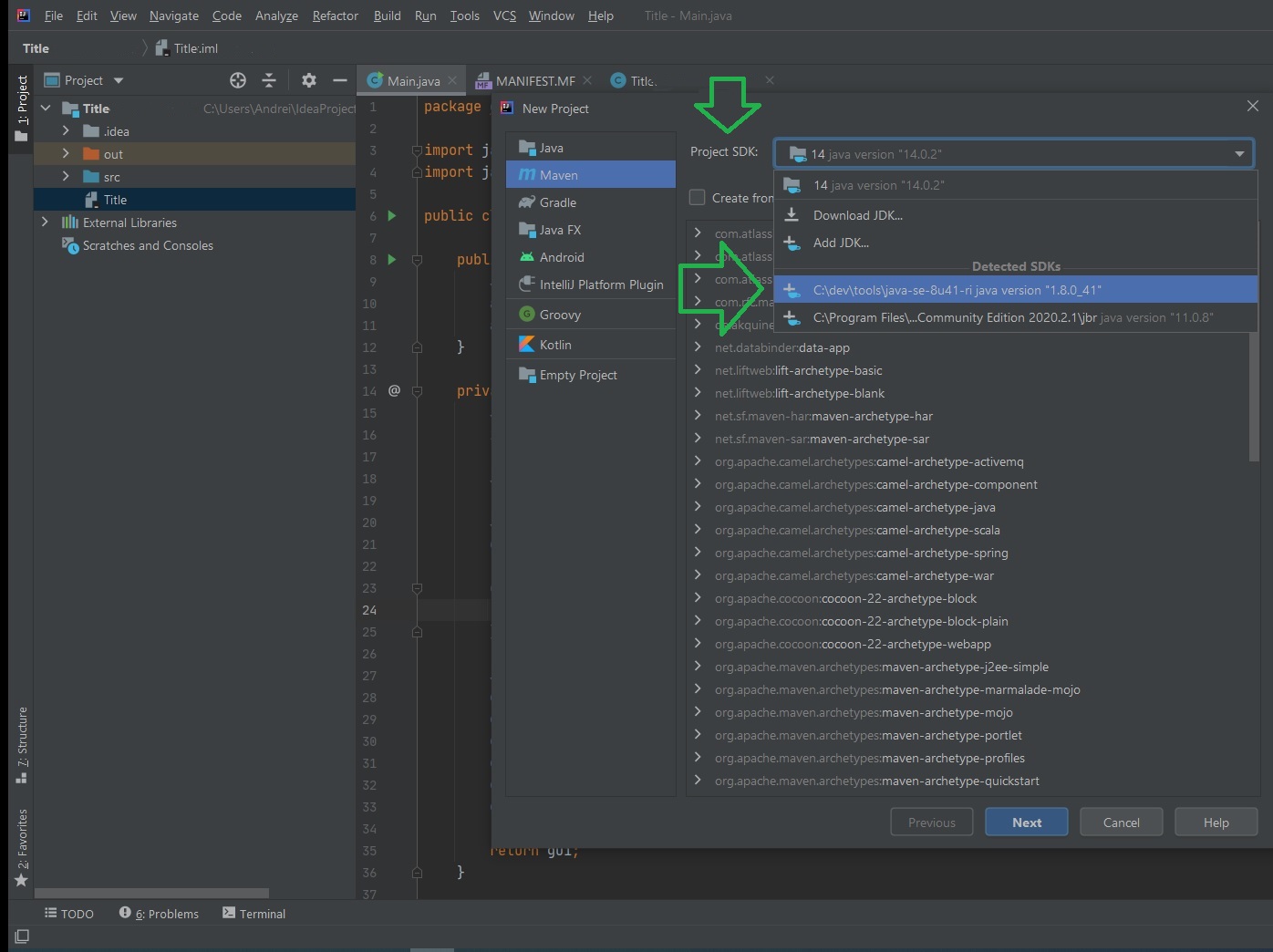Click the collapse all icon in Project panel
1273x952 pixels.
click(269, 80)
